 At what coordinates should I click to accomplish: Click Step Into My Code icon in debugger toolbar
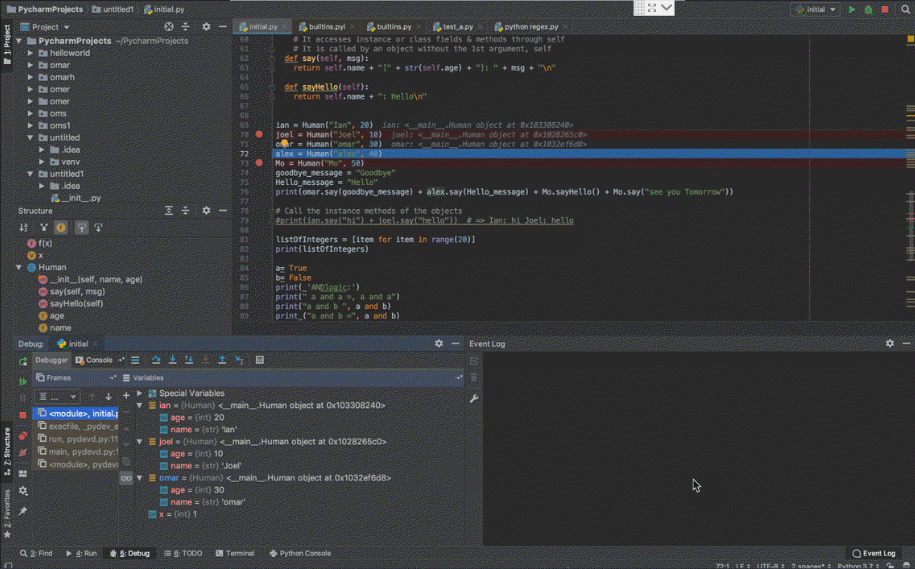coord(189,360)
